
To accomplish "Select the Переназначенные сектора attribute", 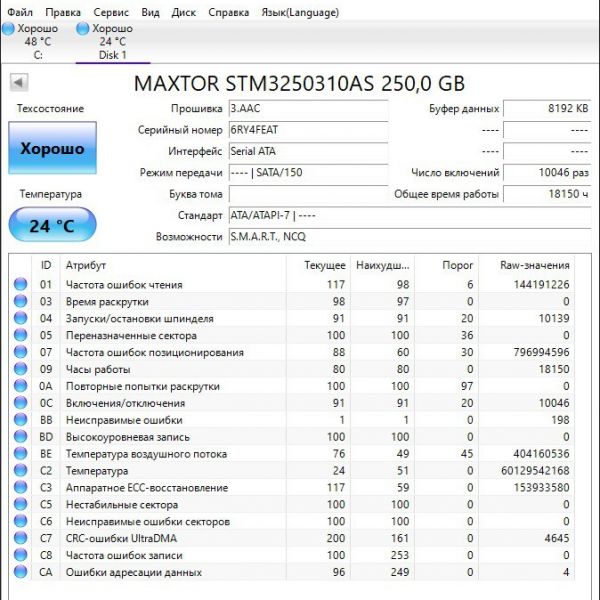I will point(131,336).
